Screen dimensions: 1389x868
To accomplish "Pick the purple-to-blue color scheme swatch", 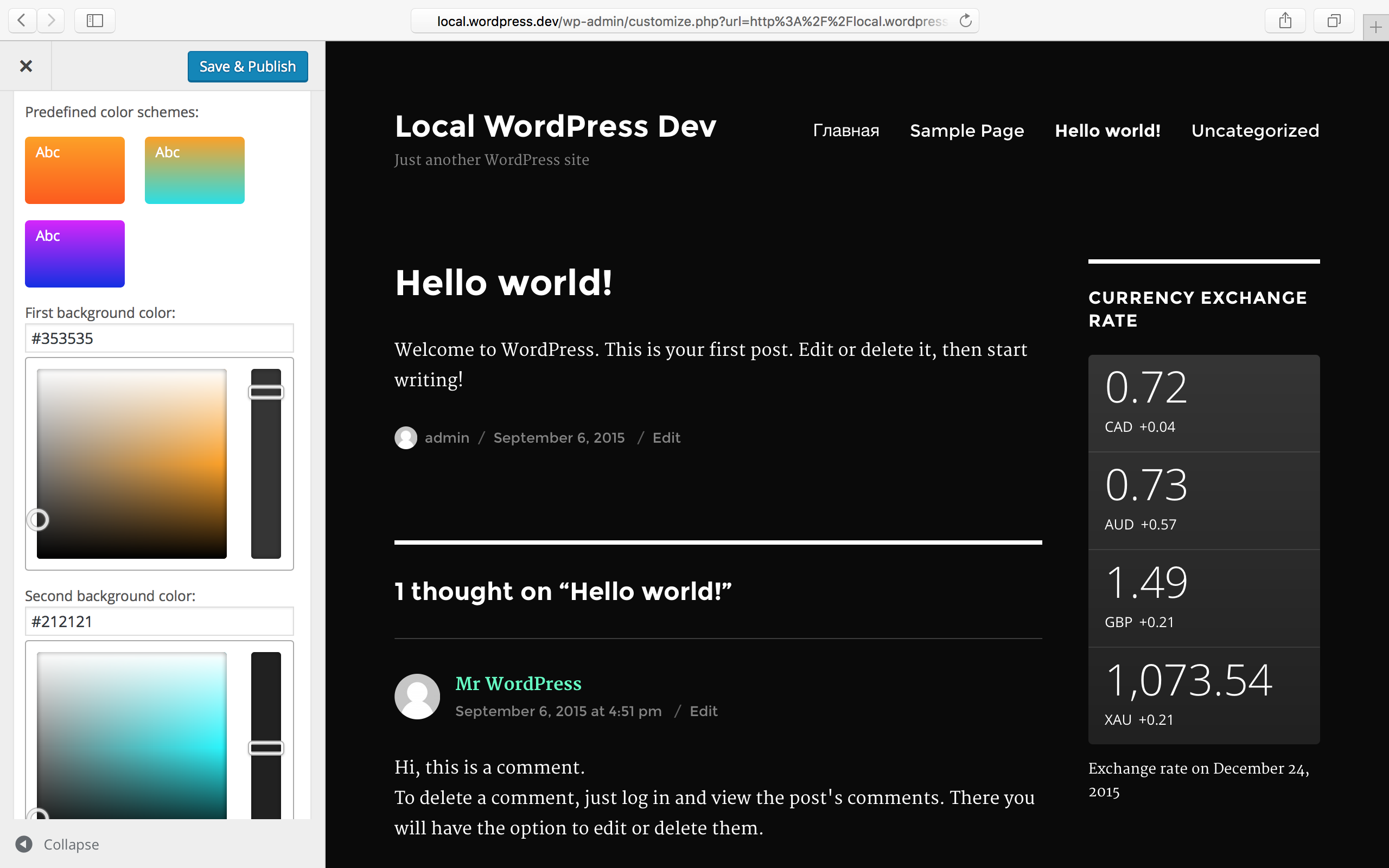I will [x=75, y=253].
